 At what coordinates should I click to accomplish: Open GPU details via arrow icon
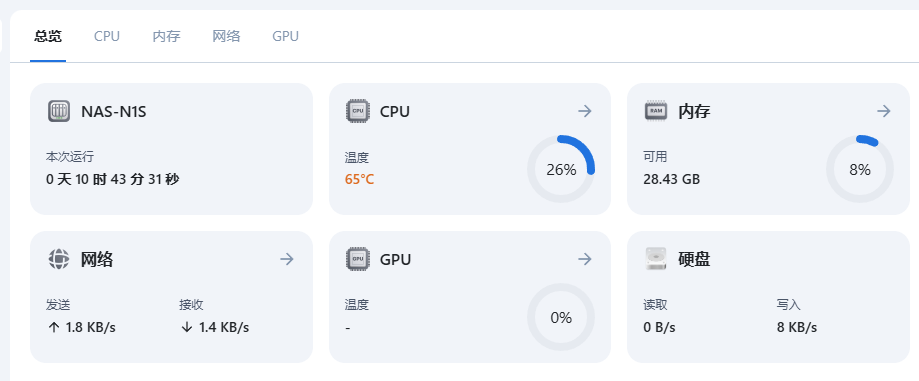tap(584, 258)
